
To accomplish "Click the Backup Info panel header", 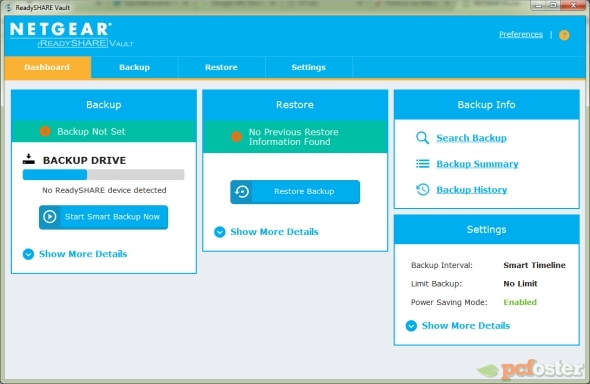I will [x=487, y=105].
